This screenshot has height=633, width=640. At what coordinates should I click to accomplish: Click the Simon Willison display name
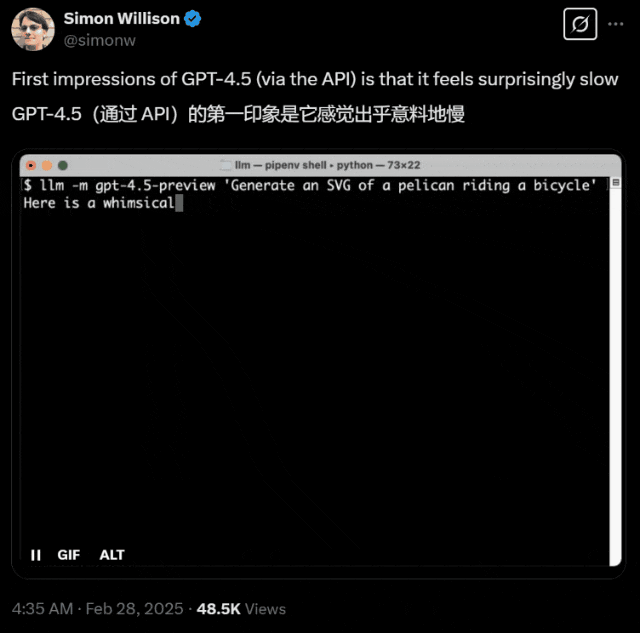[x=122, y=18]
